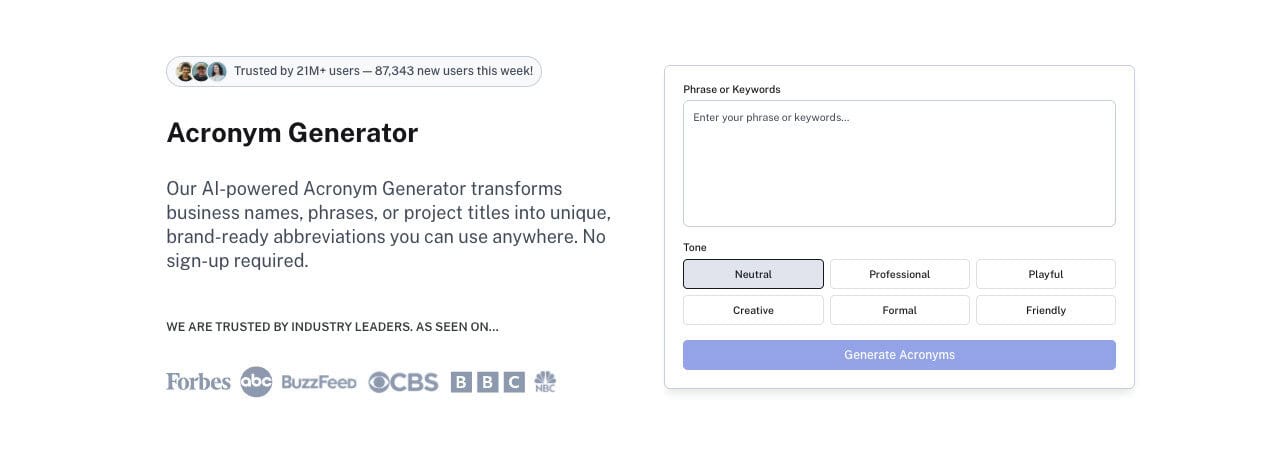Click the leftmost user avatar in badge
The height and width of the screenshot is (457, 1283).
[x=185, y=71]
